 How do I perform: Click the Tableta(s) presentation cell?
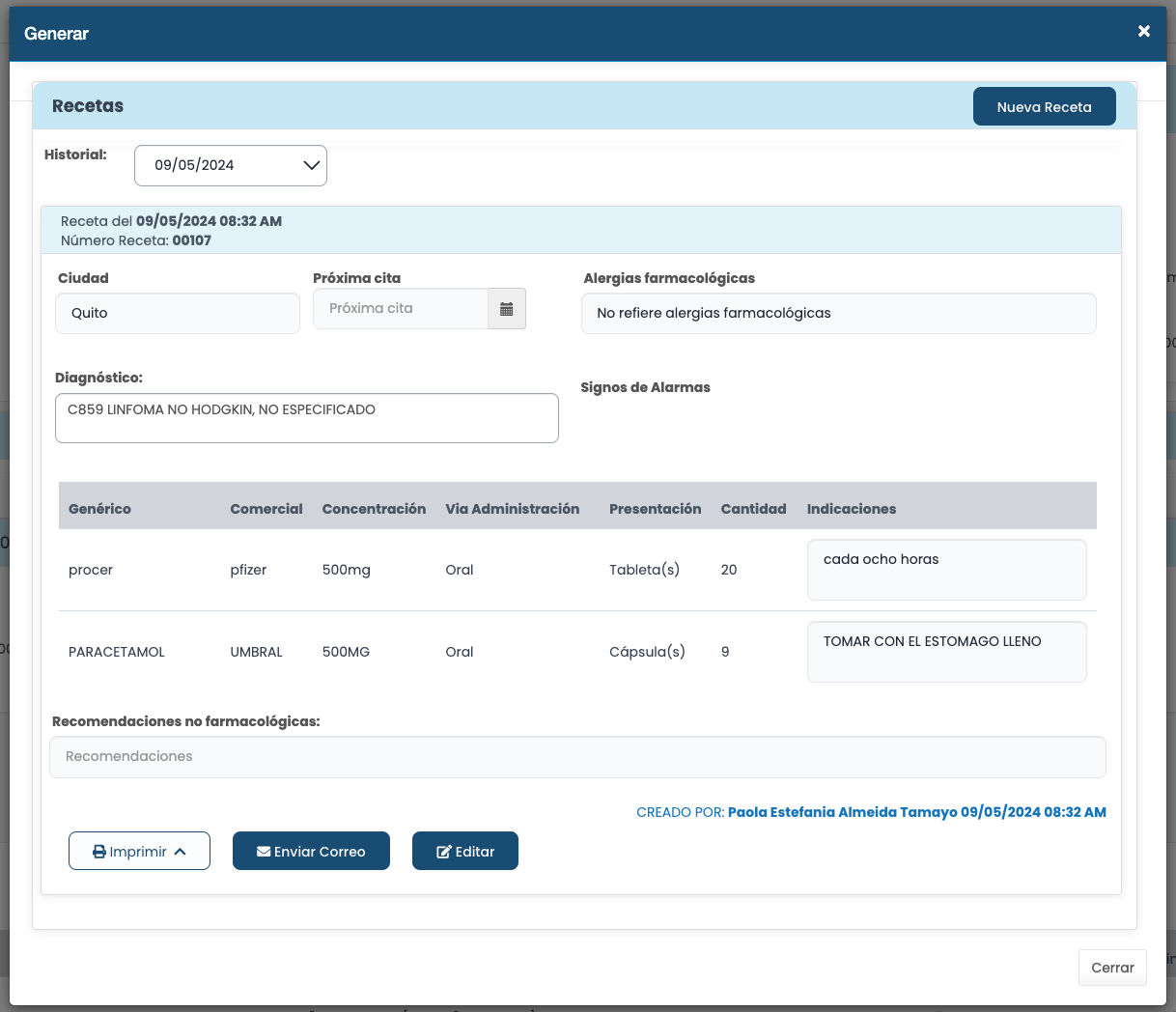click(644, 570)
